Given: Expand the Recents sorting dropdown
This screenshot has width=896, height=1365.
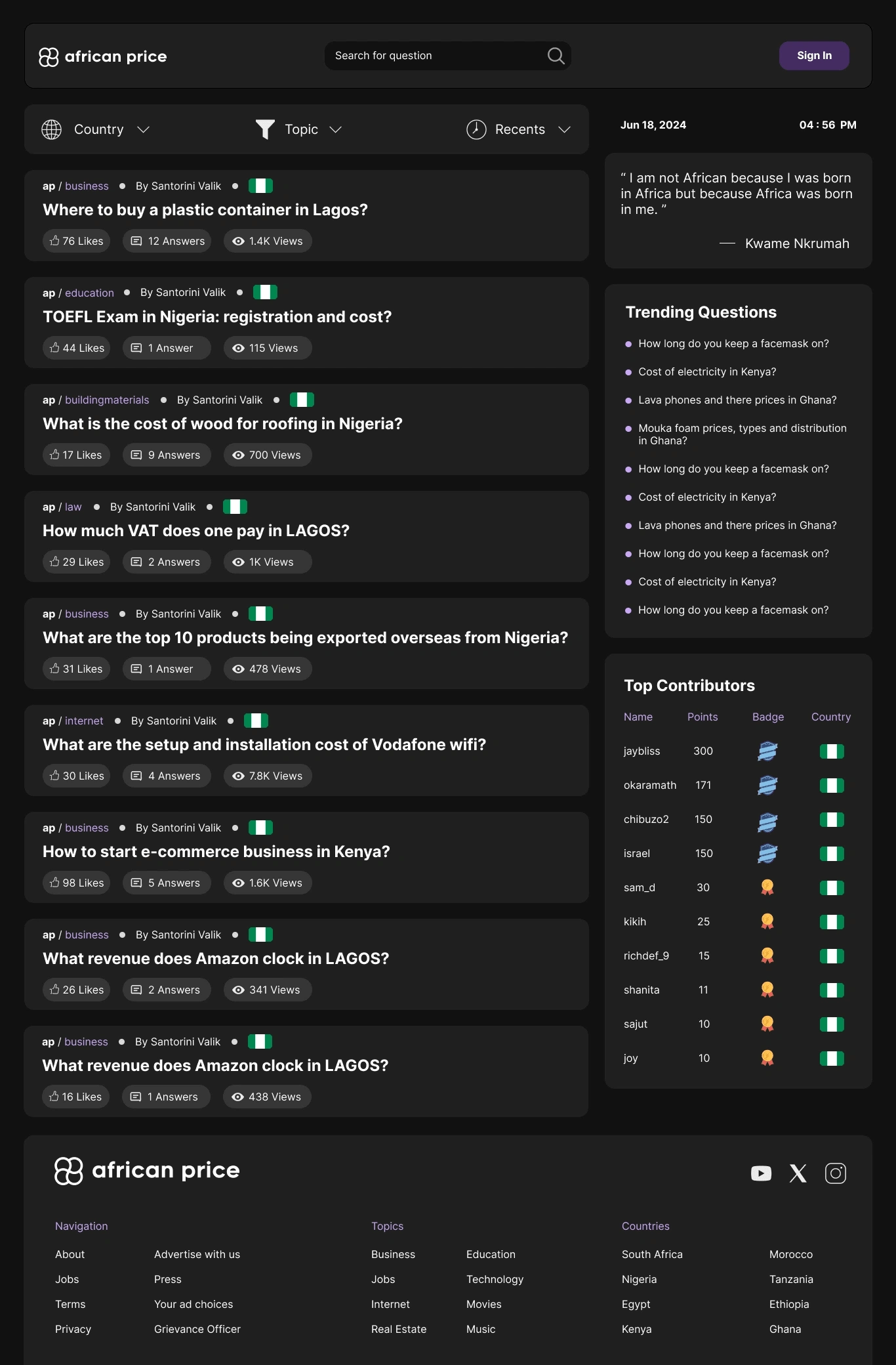Looking at the screenshot, I should [x=518, y=129].
